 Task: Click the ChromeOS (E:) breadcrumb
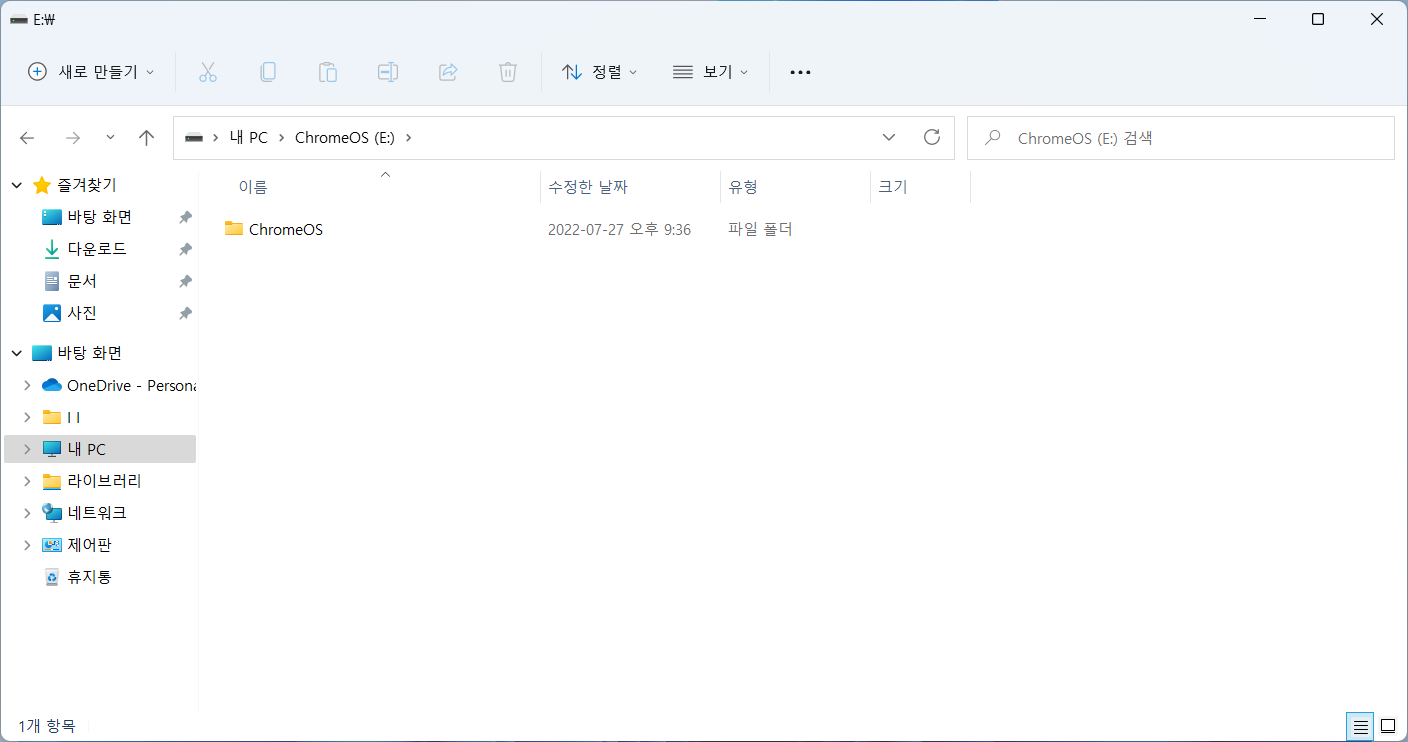point(345,138)
